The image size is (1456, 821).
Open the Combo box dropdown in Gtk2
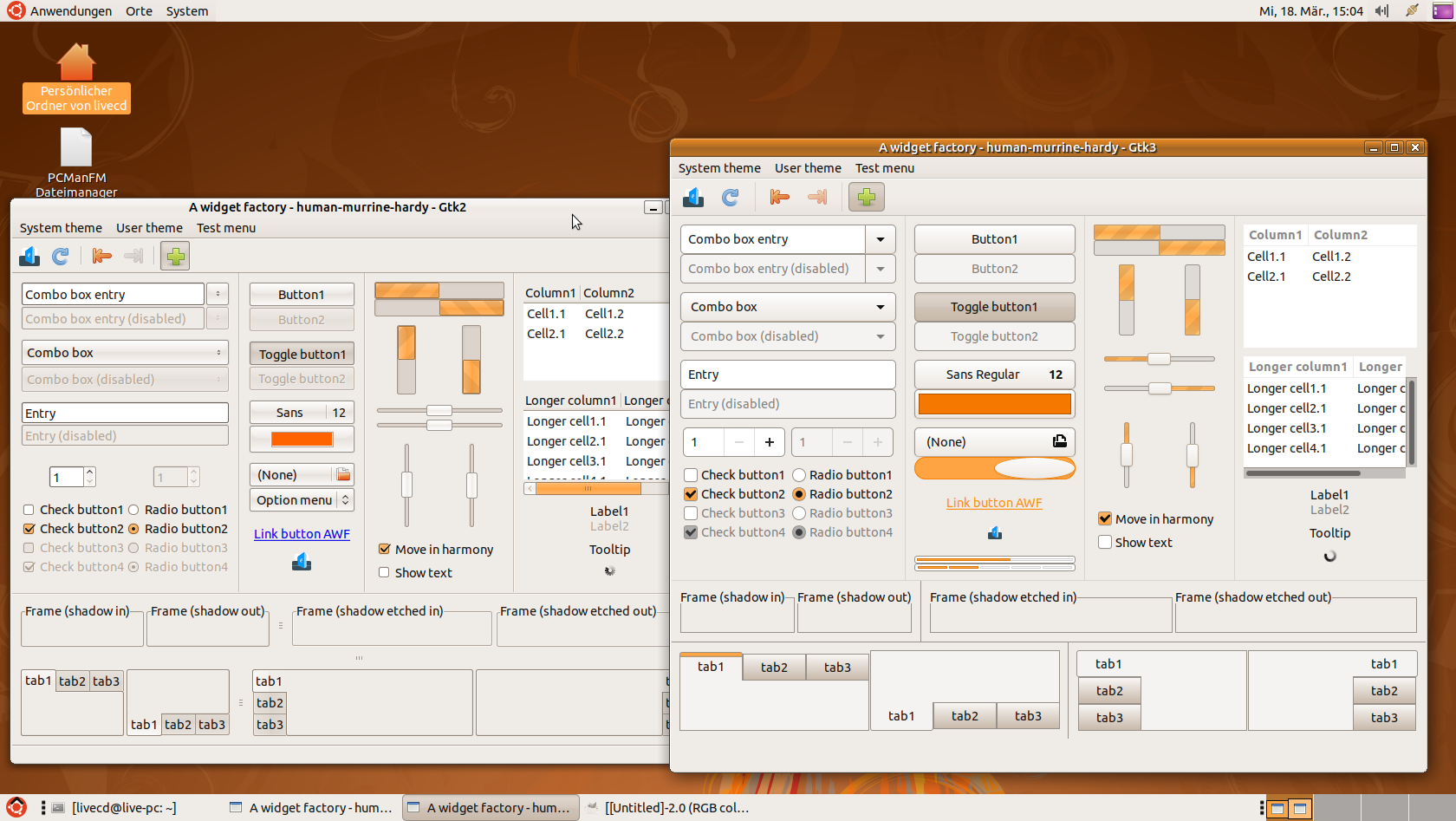click(125, 352)
